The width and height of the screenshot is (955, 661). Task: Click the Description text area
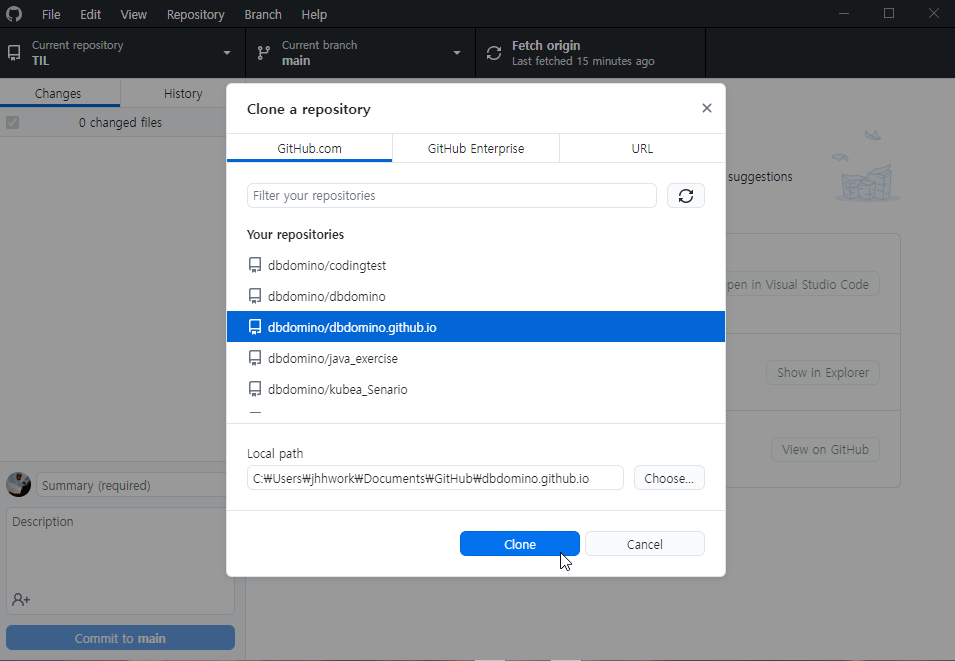[120, 560]
